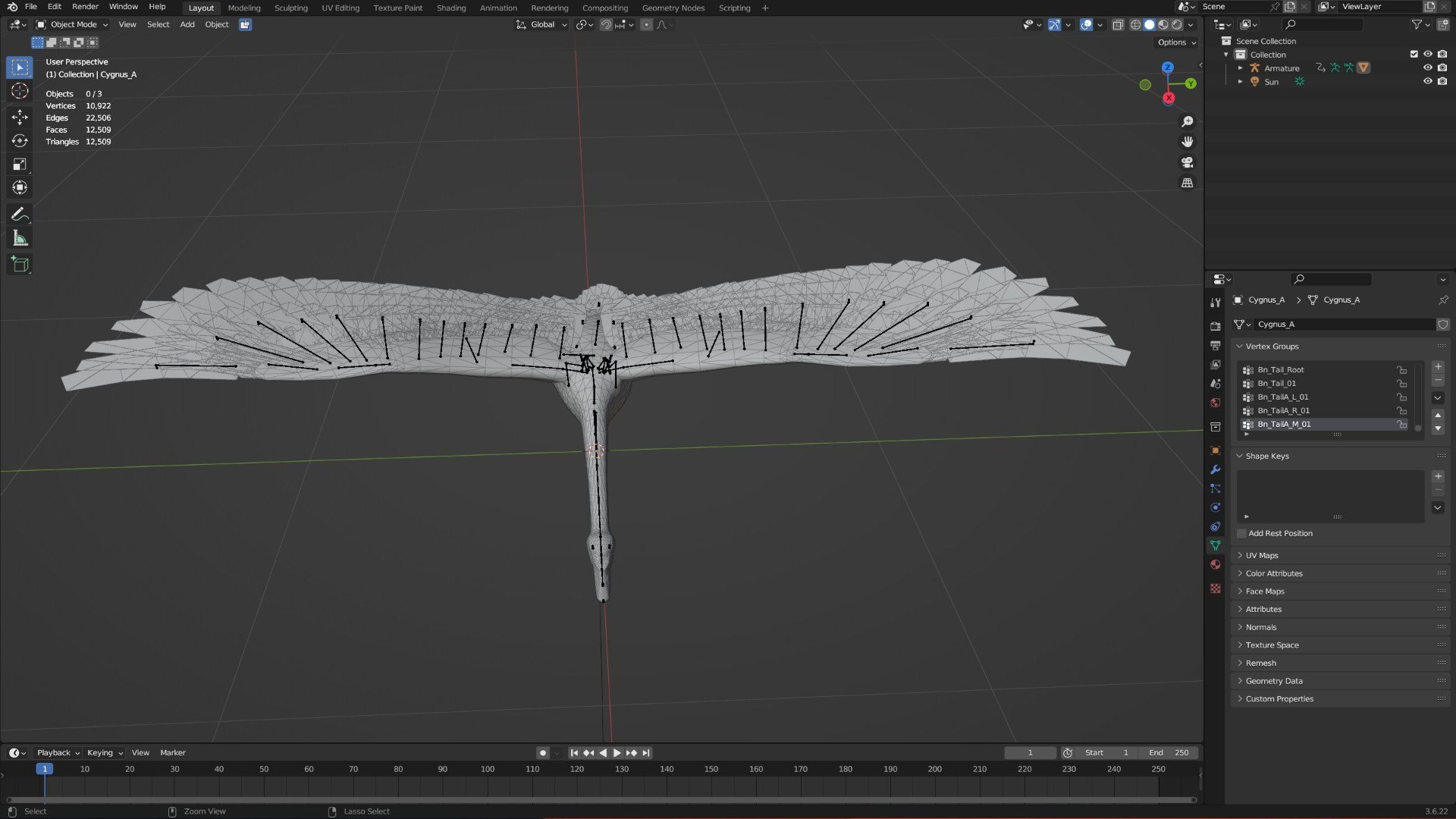Switch to the Sculpting workspace tab
The width and height of the screenshot is (1456, 819).
(x=290, y=8)
